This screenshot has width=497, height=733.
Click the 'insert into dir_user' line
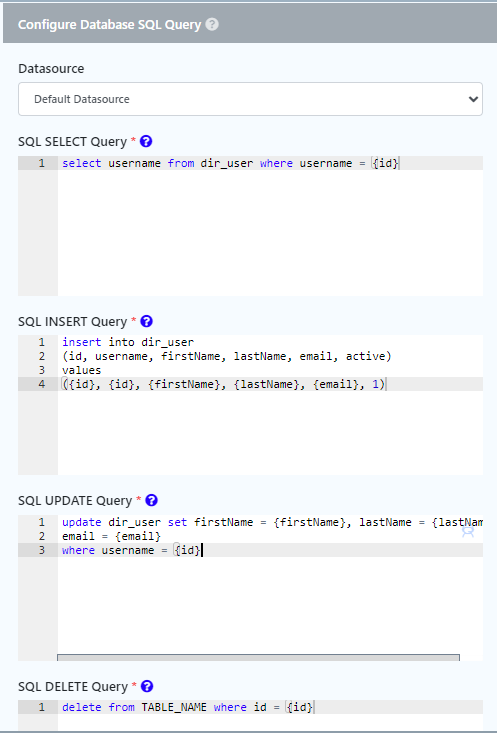[x=128, y=342]
